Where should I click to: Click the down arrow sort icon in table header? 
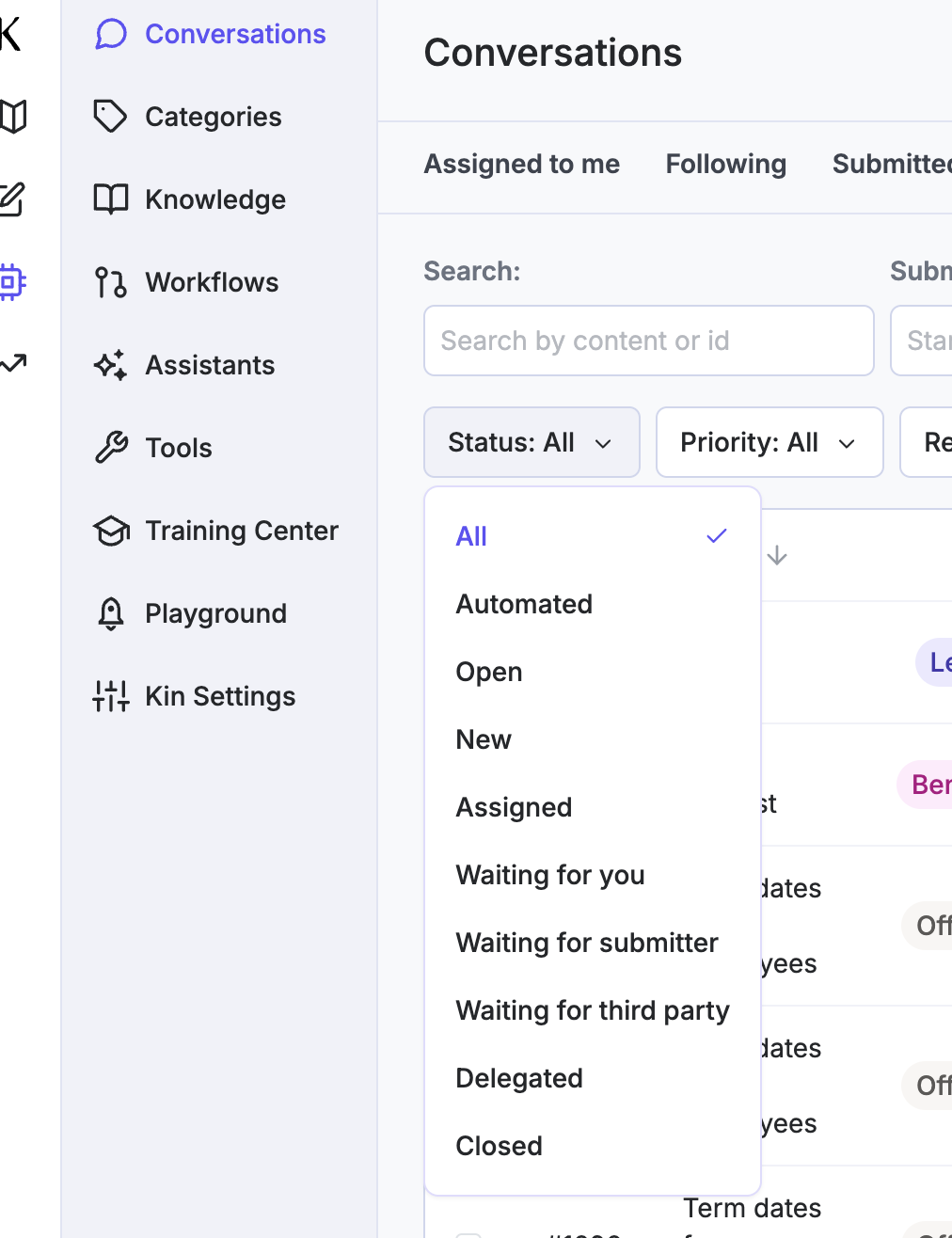(777, 556)
